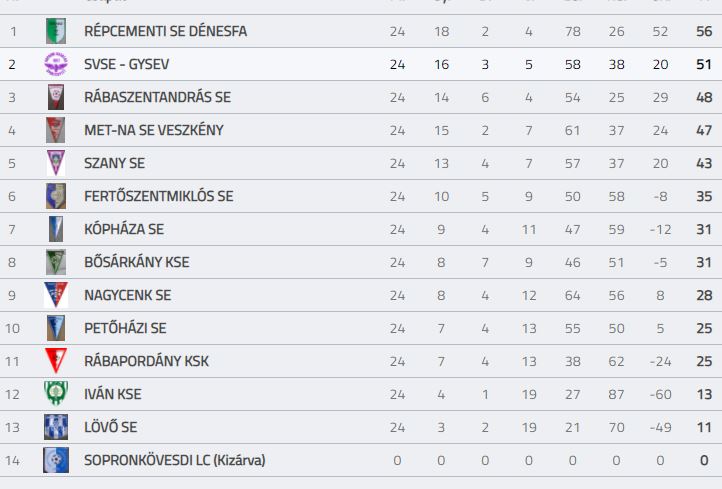Click the Szany SE pennant logo

pos(56,163)
